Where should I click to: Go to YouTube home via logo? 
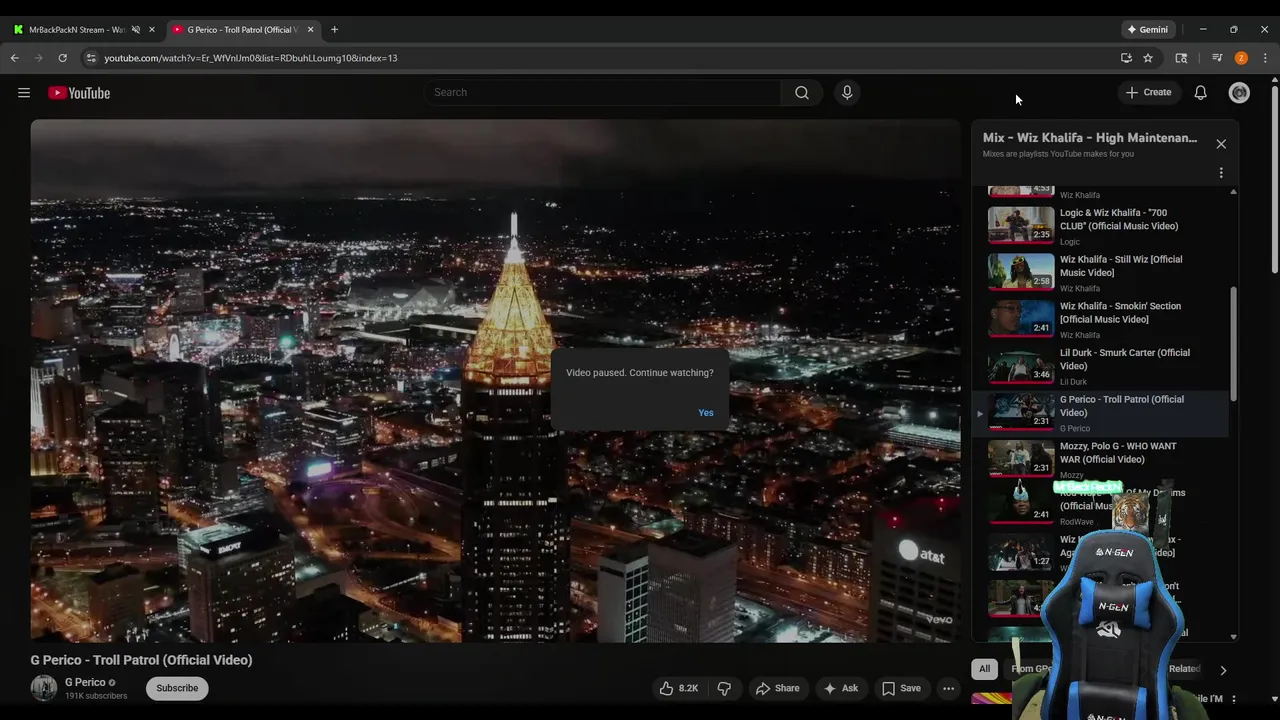[x=79, y=93]
